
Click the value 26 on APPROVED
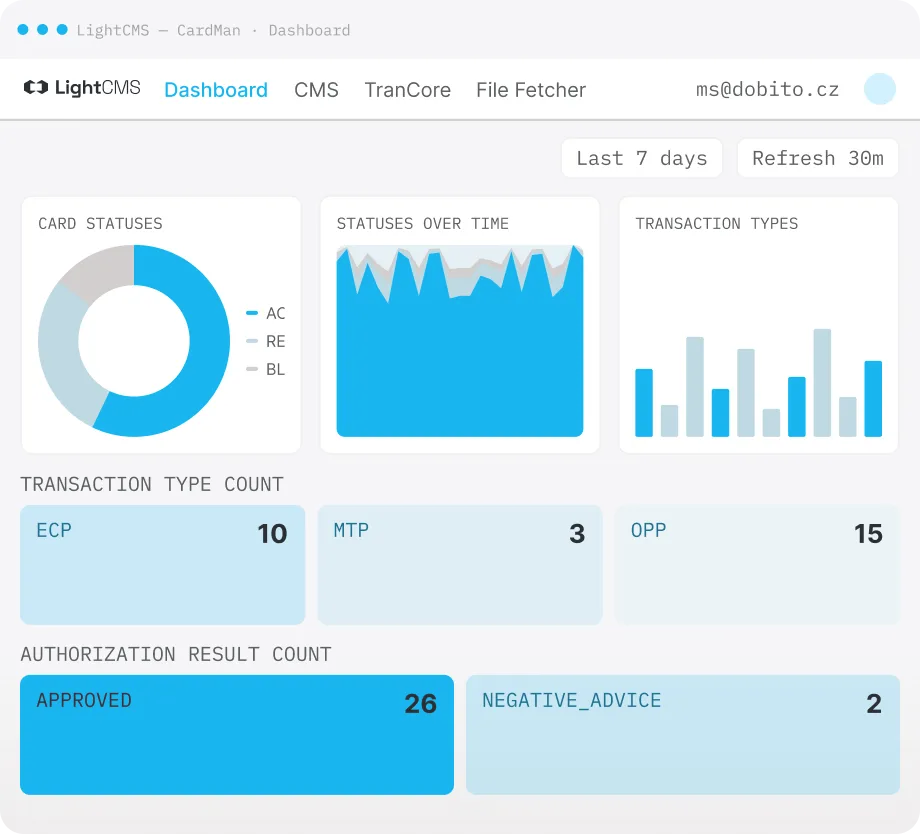421,704
